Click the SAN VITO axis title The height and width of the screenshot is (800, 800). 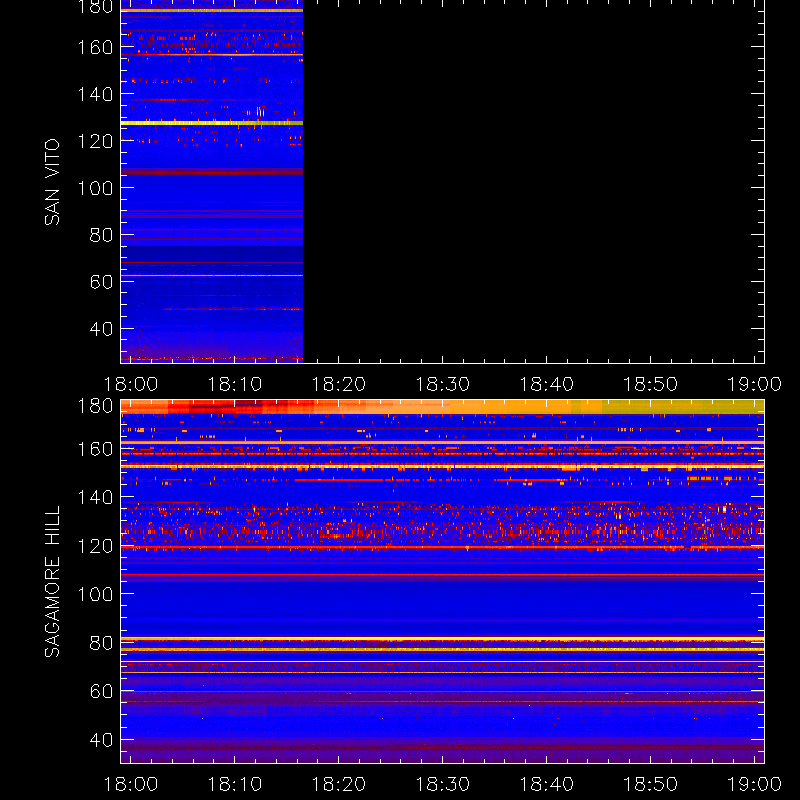pyautogui.click(x=52, y=182)
